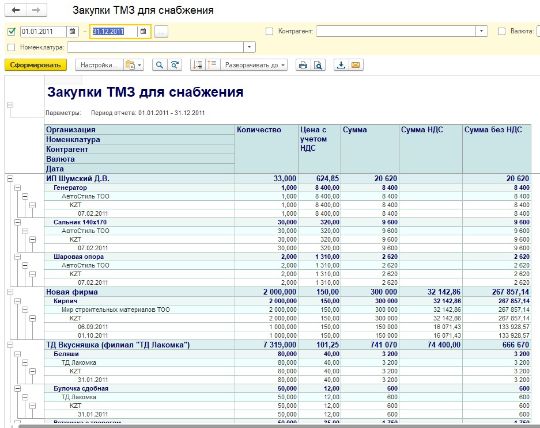Enable the Контрагент filter checkbox

[269, 31]
